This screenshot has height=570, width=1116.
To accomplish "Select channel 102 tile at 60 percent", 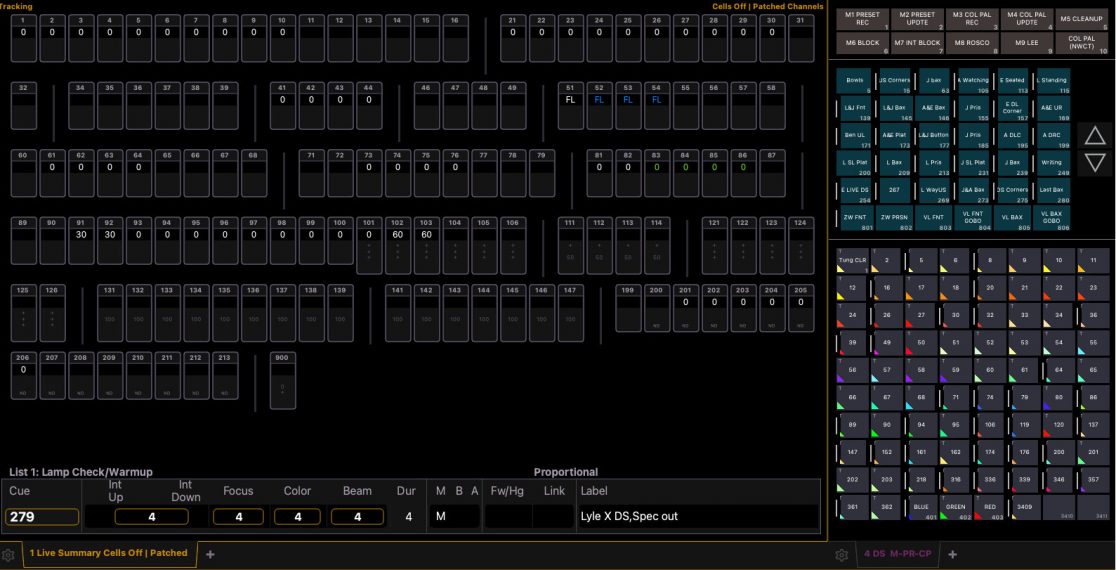I will pyautogui.click(x=398, y=244).
